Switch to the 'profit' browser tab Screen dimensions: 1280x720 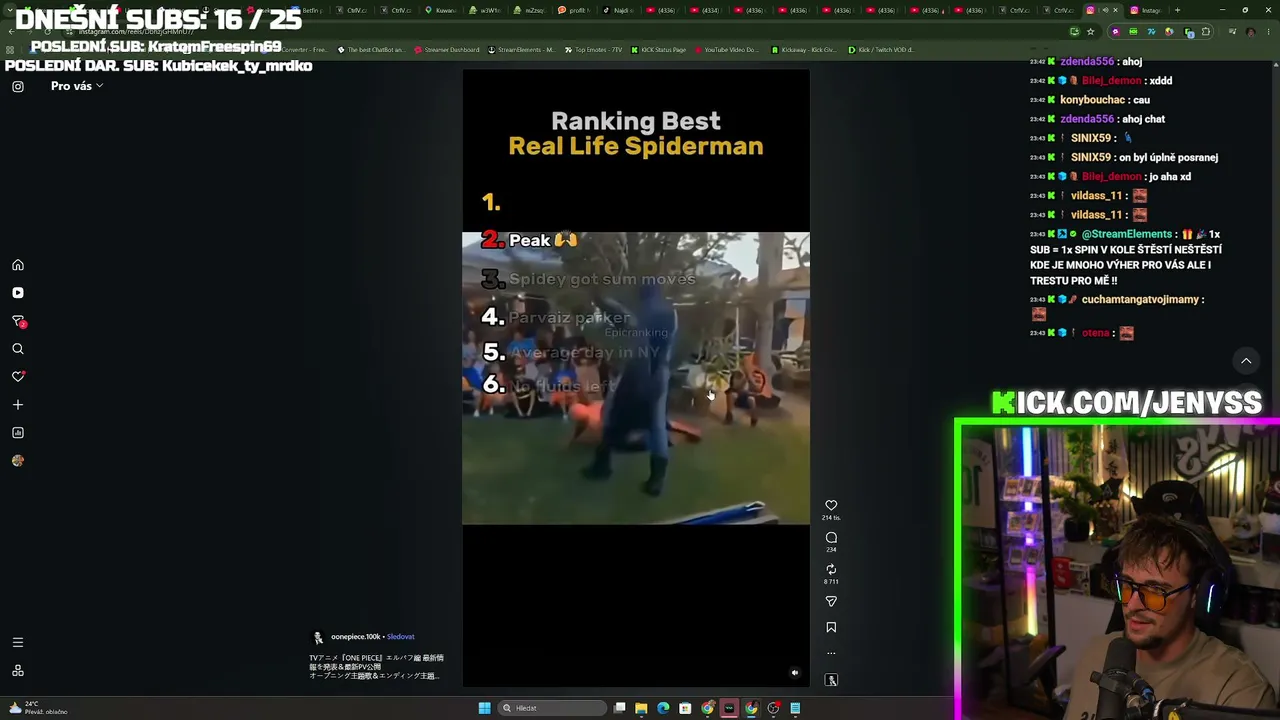[x=575, y=10]
